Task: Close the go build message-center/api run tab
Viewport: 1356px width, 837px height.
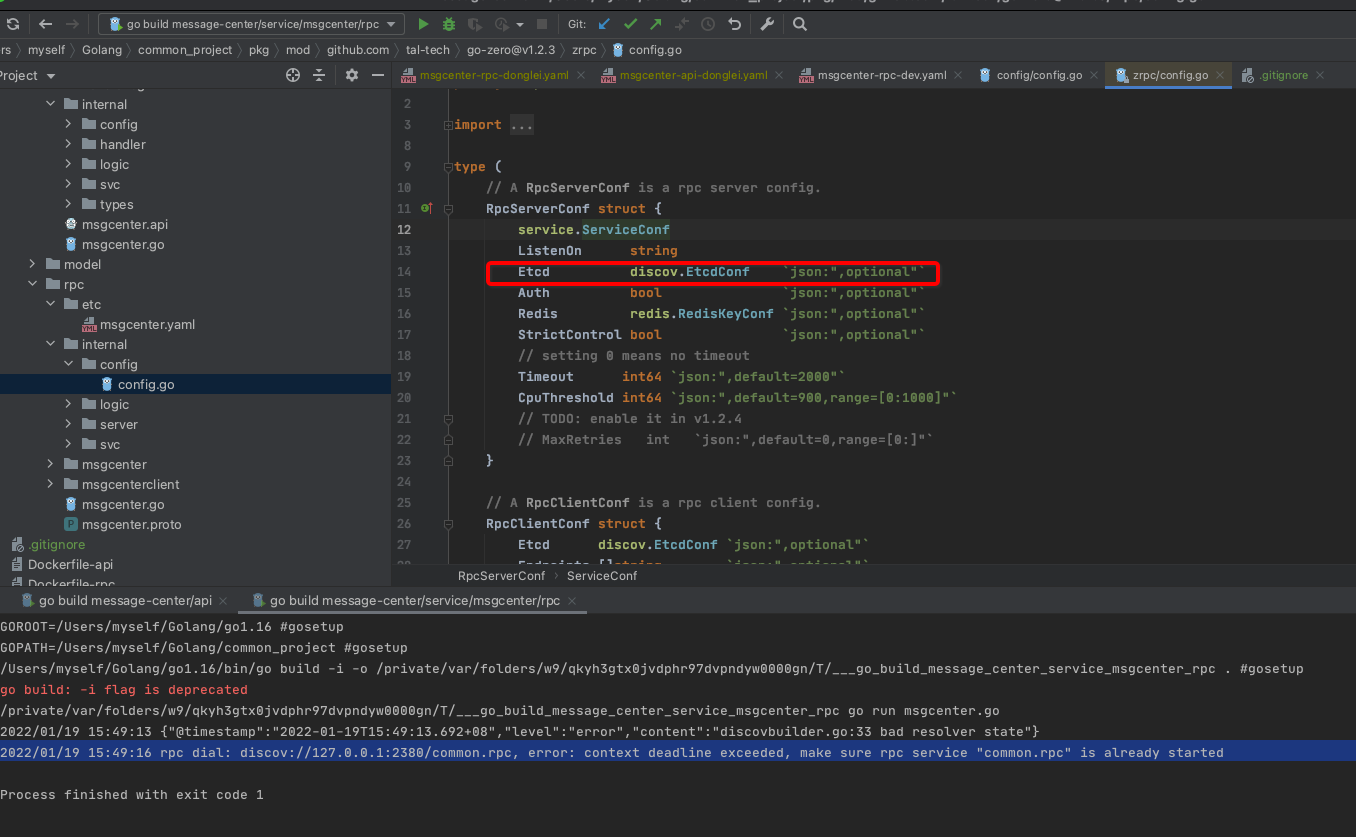Action: [224, 601]
